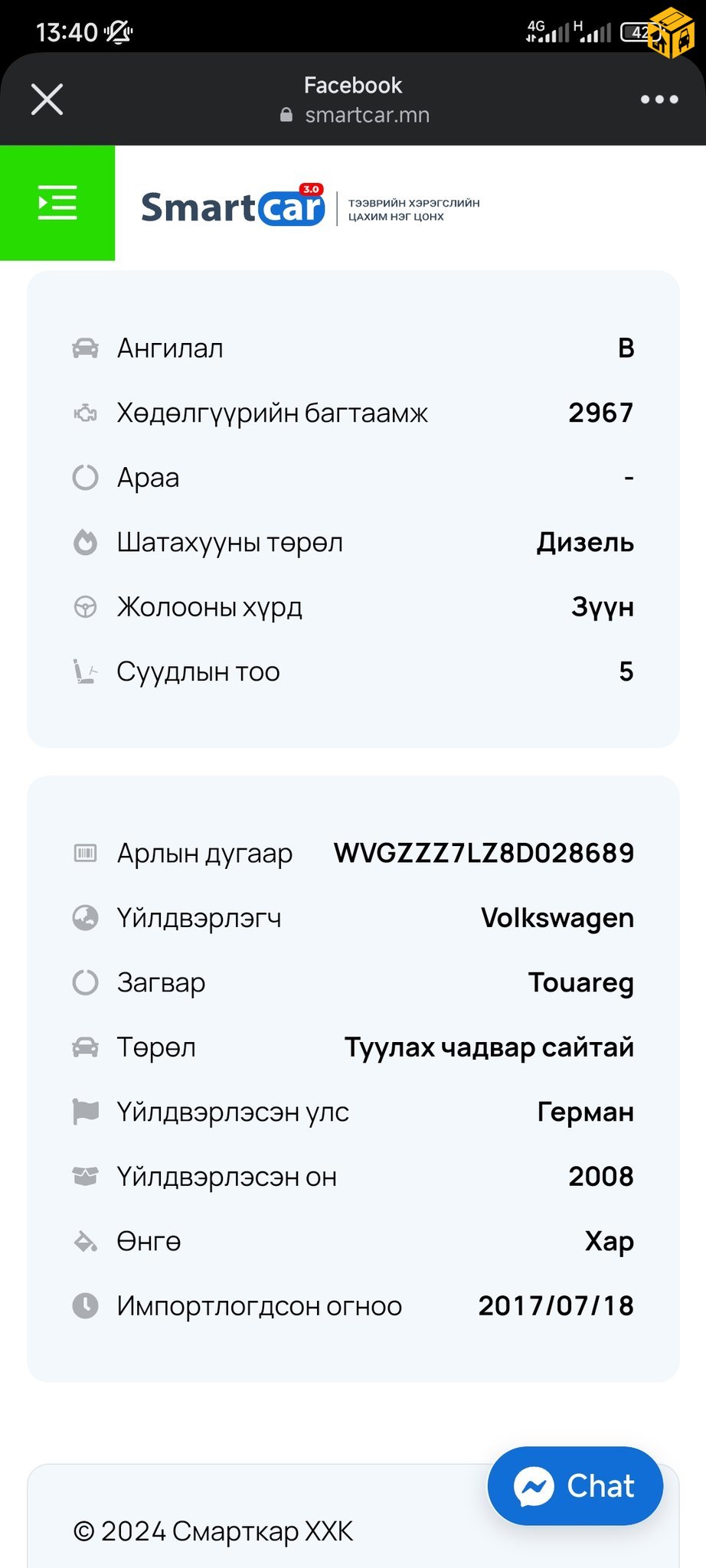Screen dimensions: 706x1568
Task: Click the Smartcar logo
Action: pyautogui.click(x=233, y=207)
